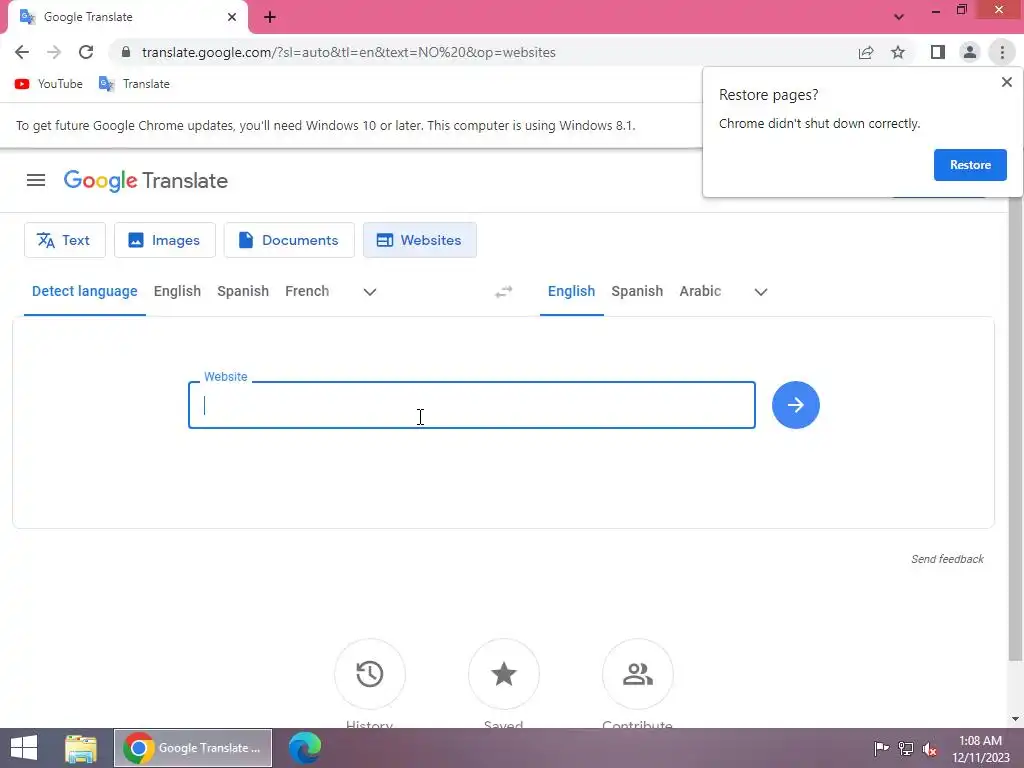The image size is (1024, 768).
Task: Select Spanish as target language
Action: [x=637, y=291]
